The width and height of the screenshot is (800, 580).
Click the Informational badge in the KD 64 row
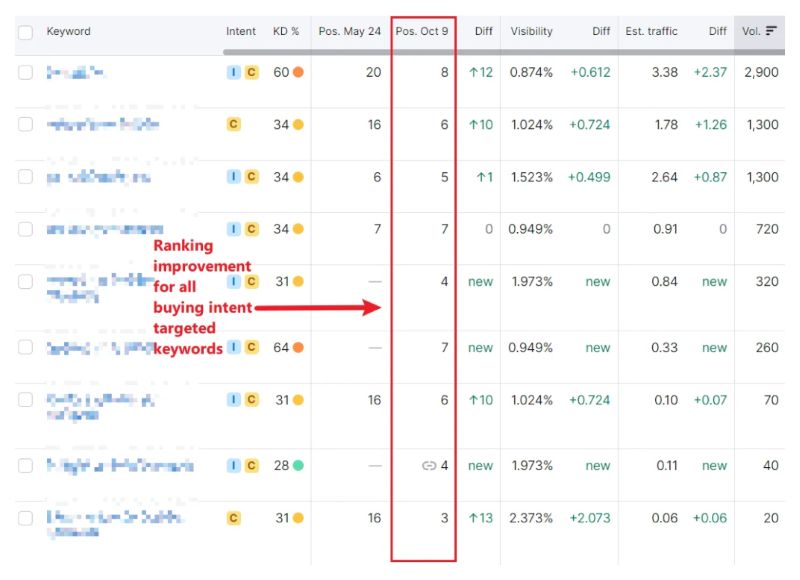click(x=234, y=347)
